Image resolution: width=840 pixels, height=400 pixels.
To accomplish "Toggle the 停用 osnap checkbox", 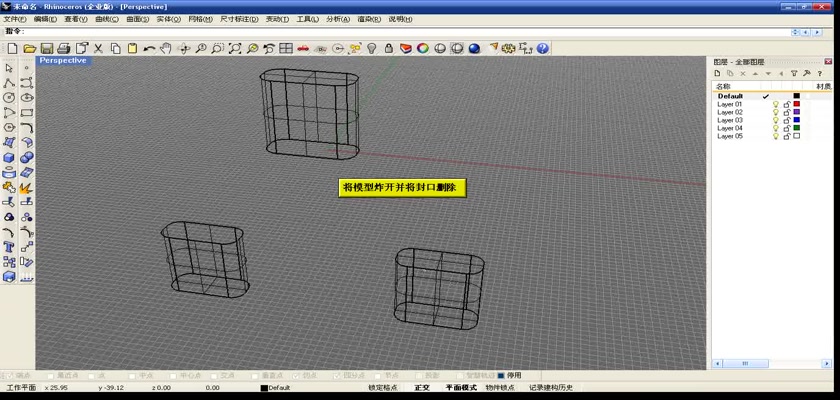I will [x=502, y=376].
